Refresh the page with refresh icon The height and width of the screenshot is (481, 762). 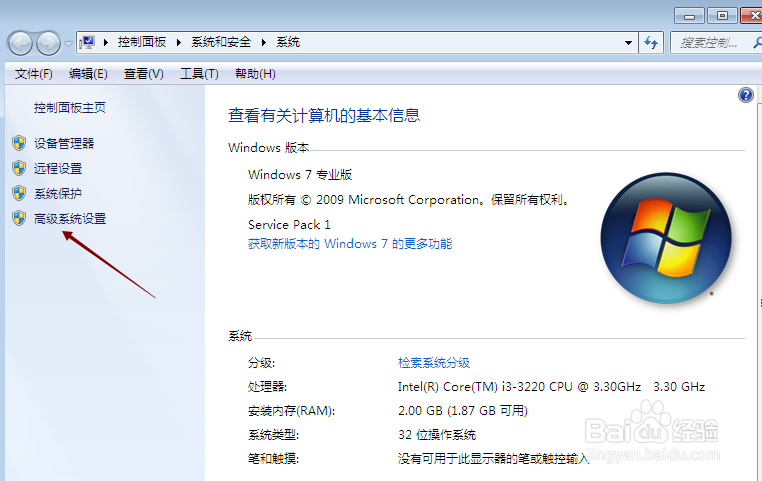(x=651, y=43)
